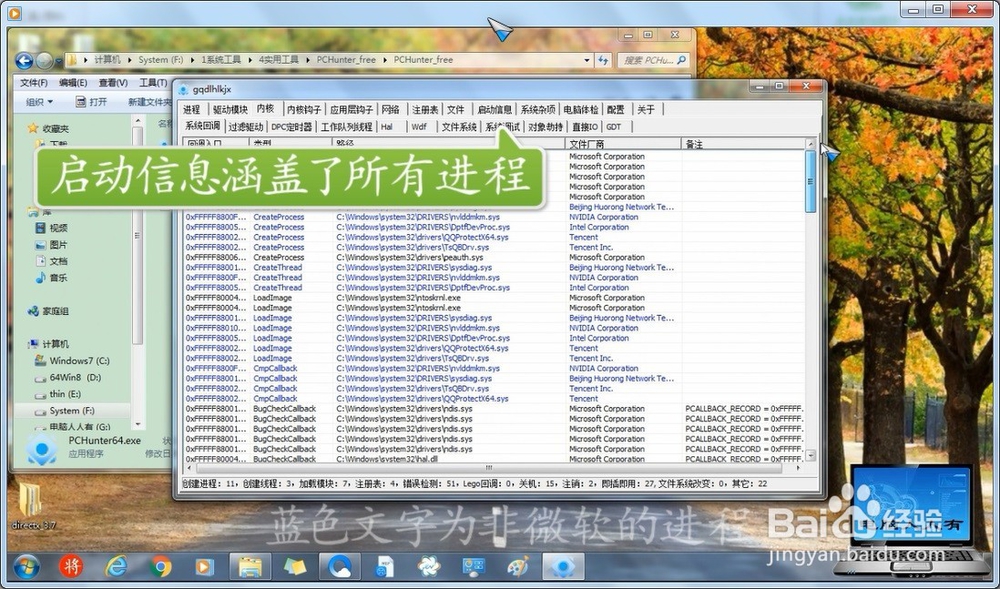Select the thin (E:) drive
The image size is (1000, 589).
pos(57,394)
